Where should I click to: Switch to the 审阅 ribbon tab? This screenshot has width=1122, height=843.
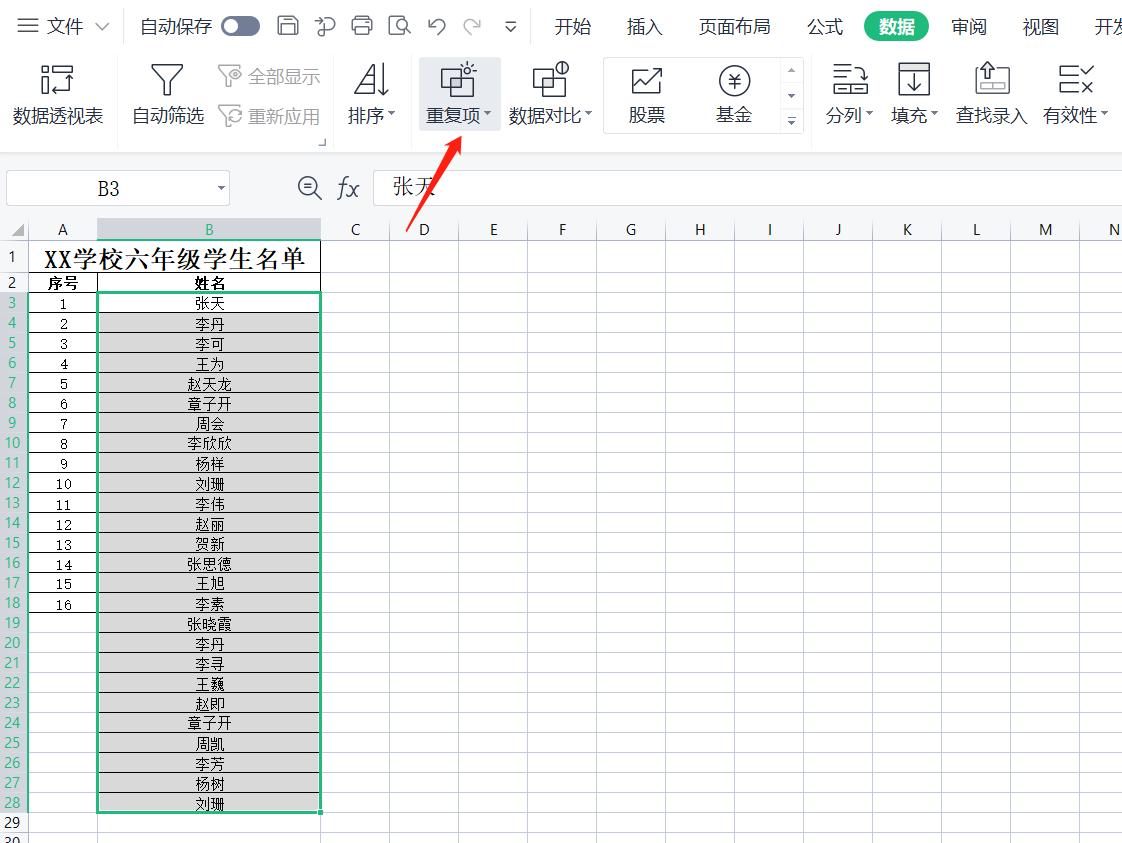click(968, 27)
